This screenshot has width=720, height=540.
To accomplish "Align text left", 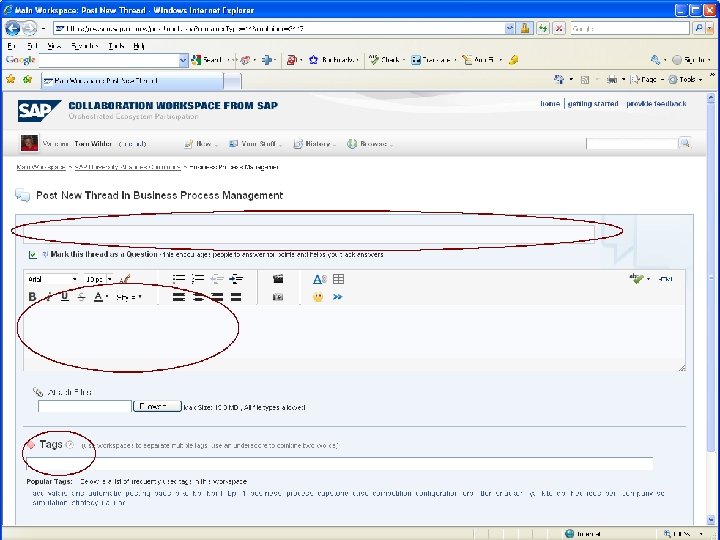I will (179, 297).
